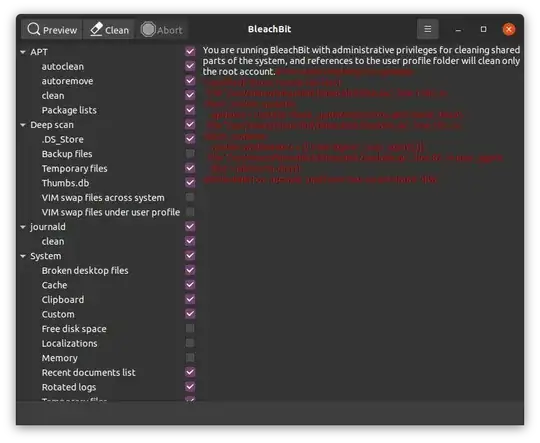Click the administrative privileges message text
540x443 pixels.
point(361,61)
